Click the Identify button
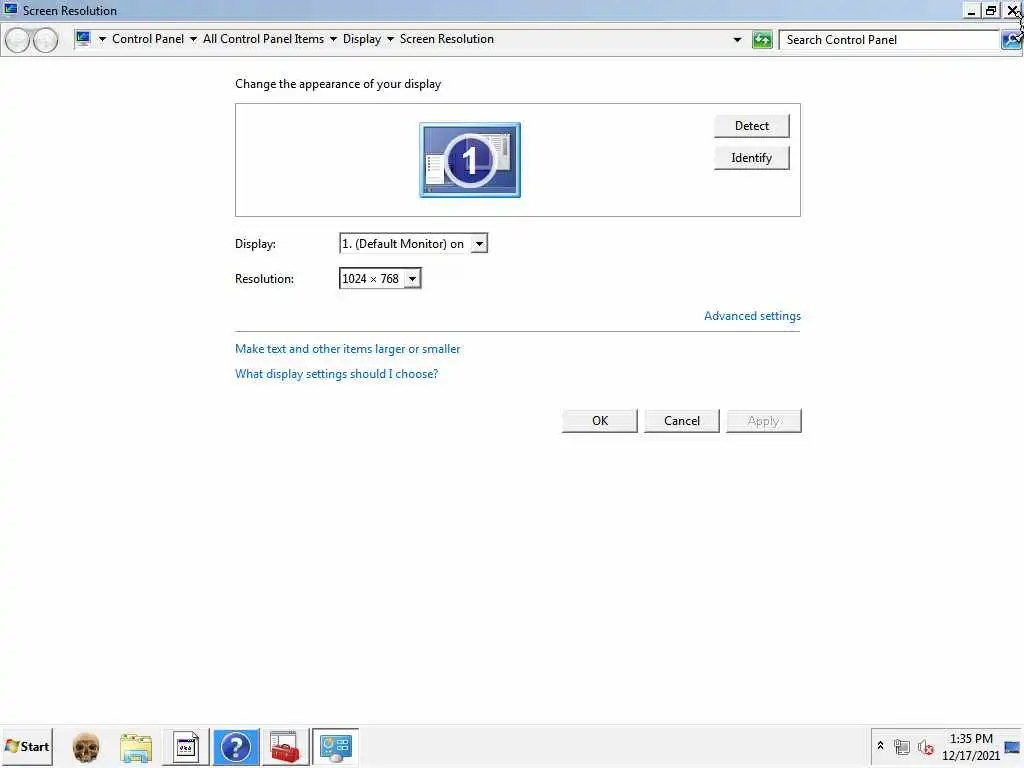Image resolution: width=1024 pixels, height=768 pixels. point(751,158)
